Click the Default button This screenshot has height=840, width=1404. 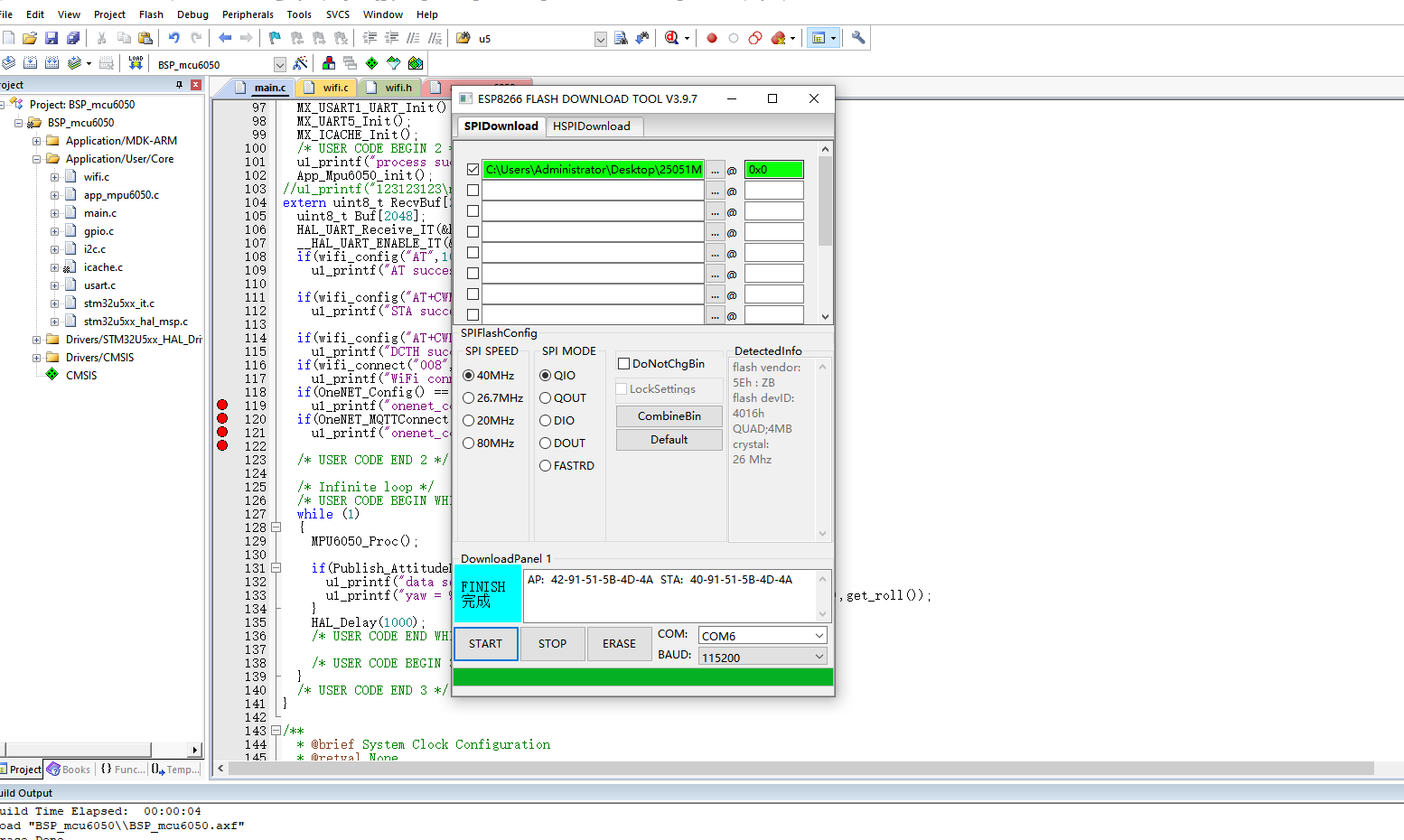669,440
